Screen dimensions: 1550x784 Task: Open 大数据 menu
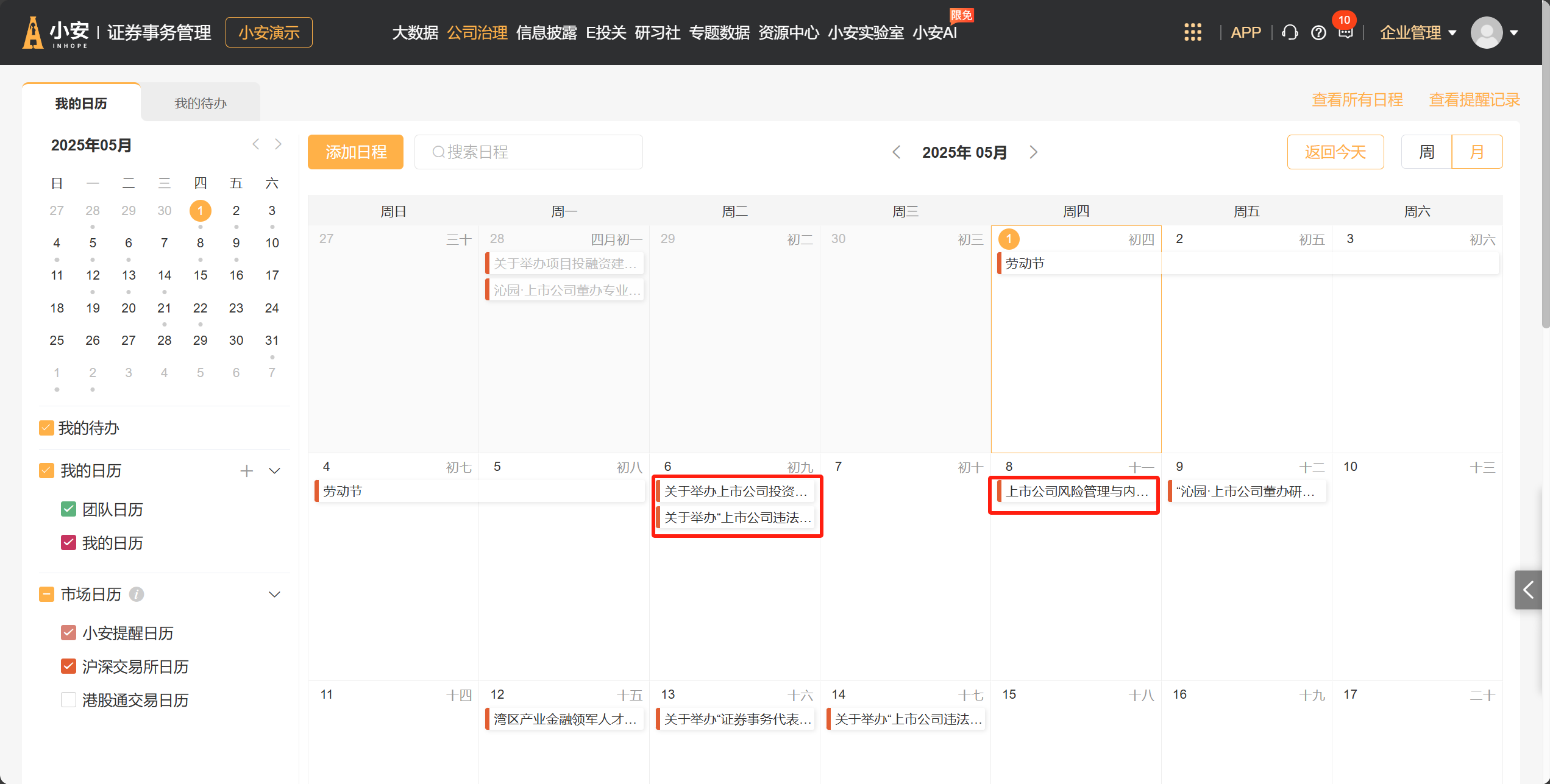(415, 32)
